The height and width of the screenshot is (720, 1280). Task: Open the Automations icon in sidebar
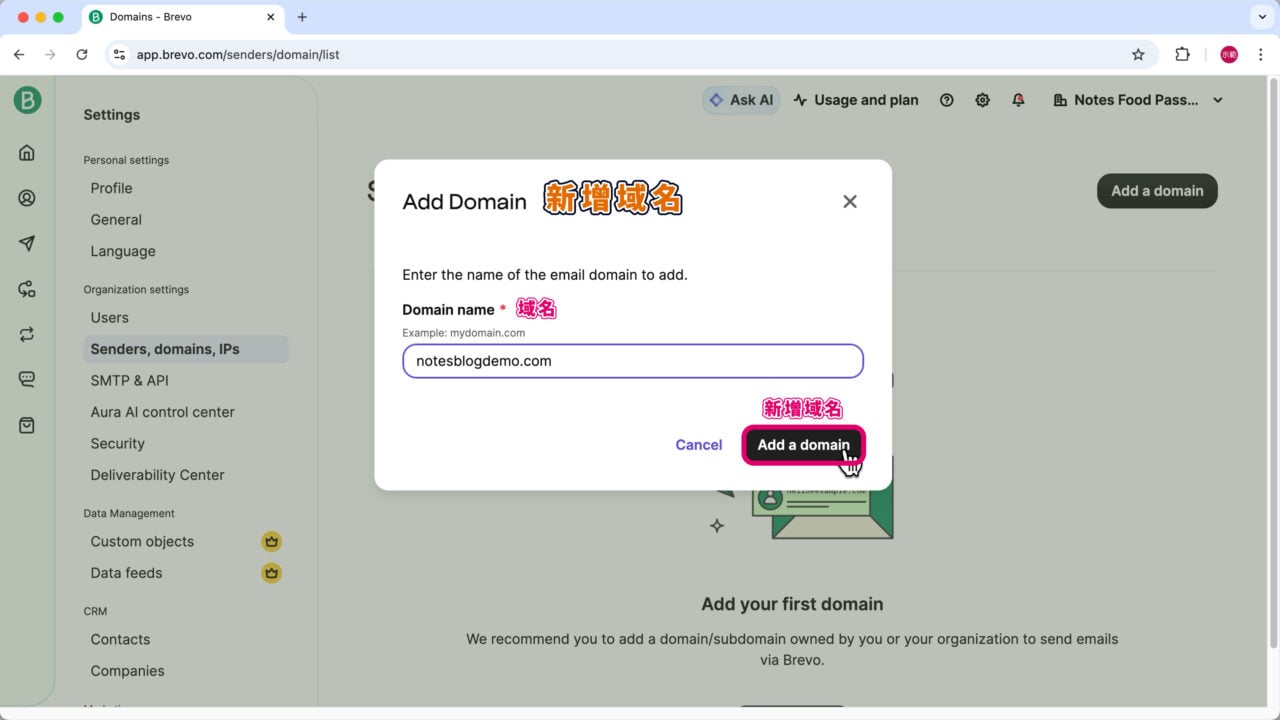click(x=27, y=289)
